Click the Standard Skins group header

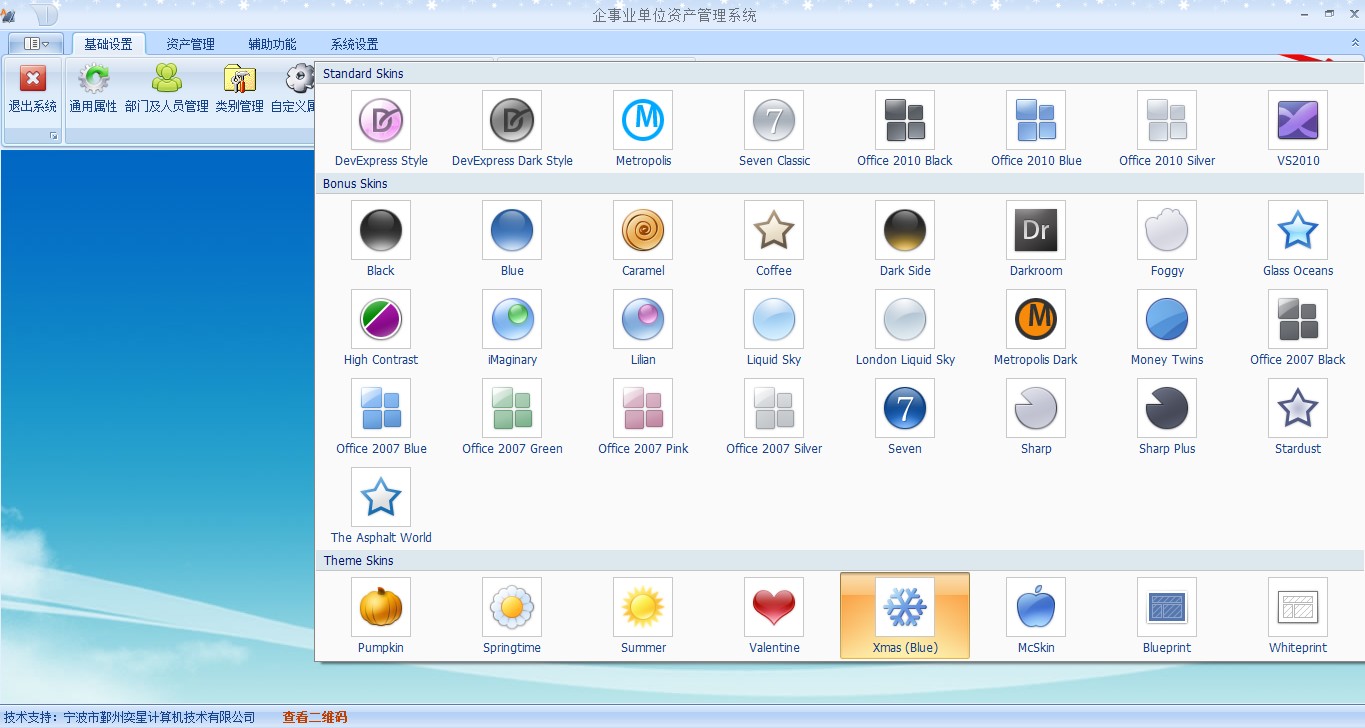(840, 74)
